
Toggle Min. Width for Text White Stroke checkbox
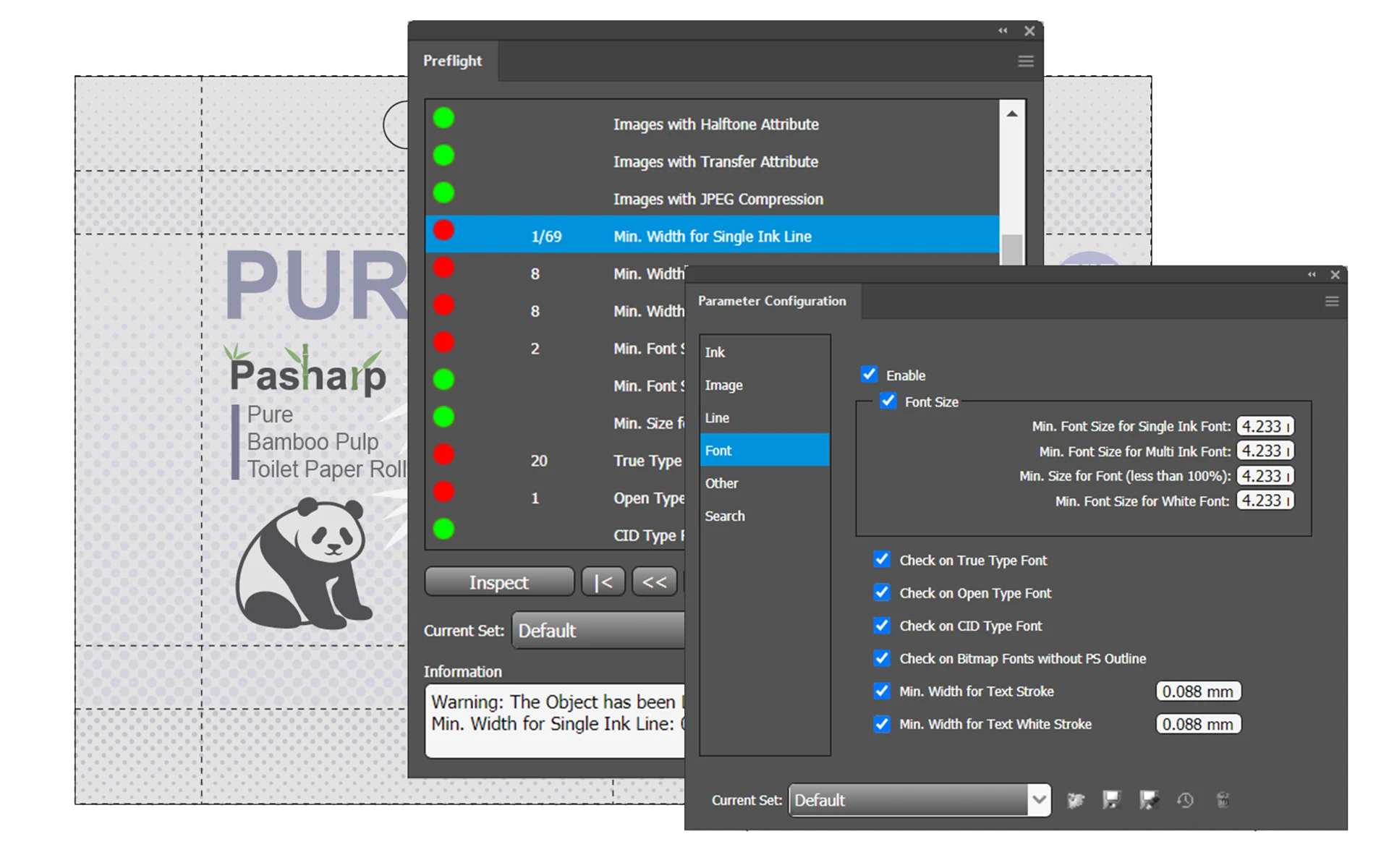click(x=882, y=724)
